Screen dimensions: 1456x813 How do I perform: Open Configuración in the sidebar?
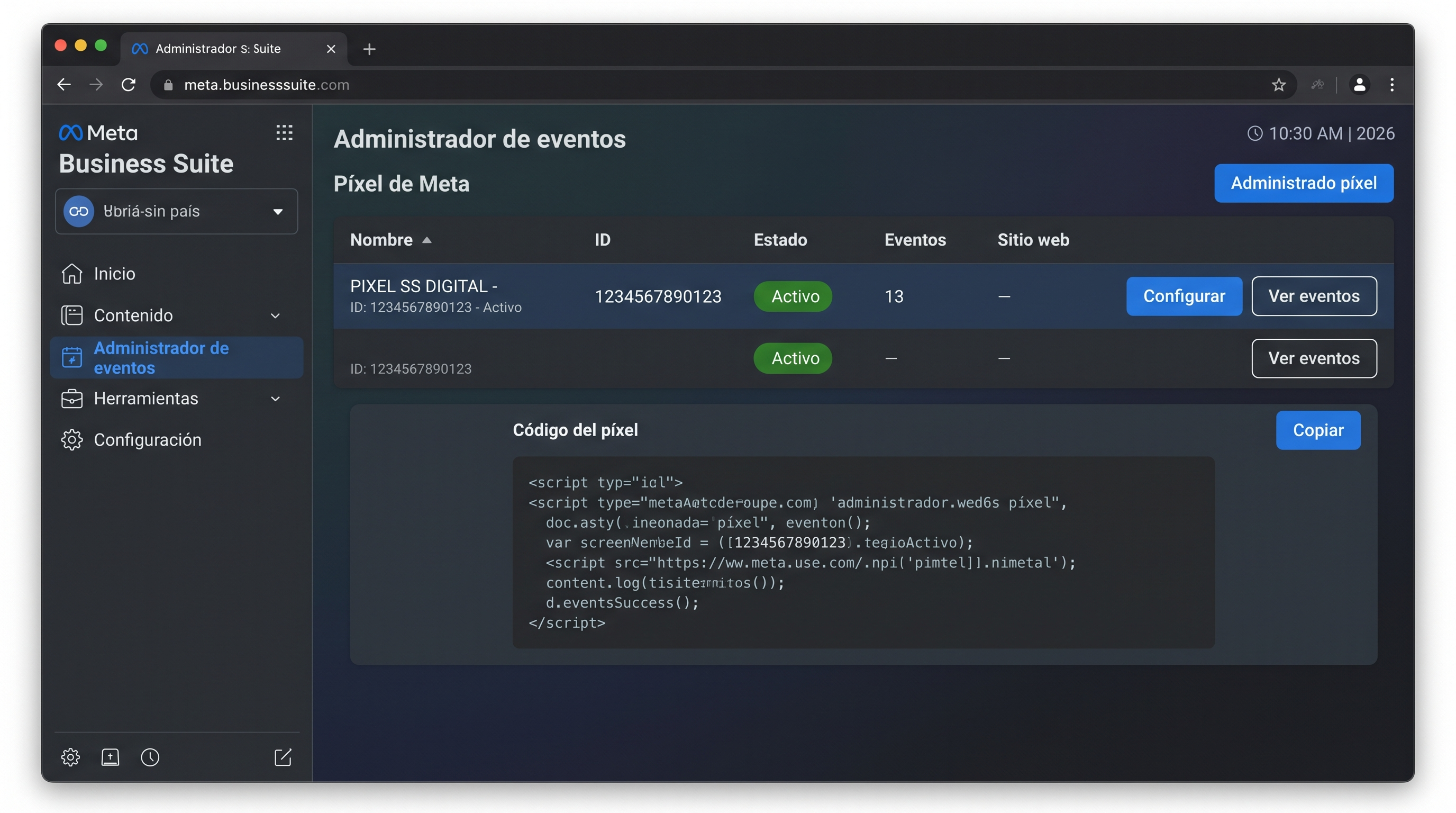pos(176,440)
